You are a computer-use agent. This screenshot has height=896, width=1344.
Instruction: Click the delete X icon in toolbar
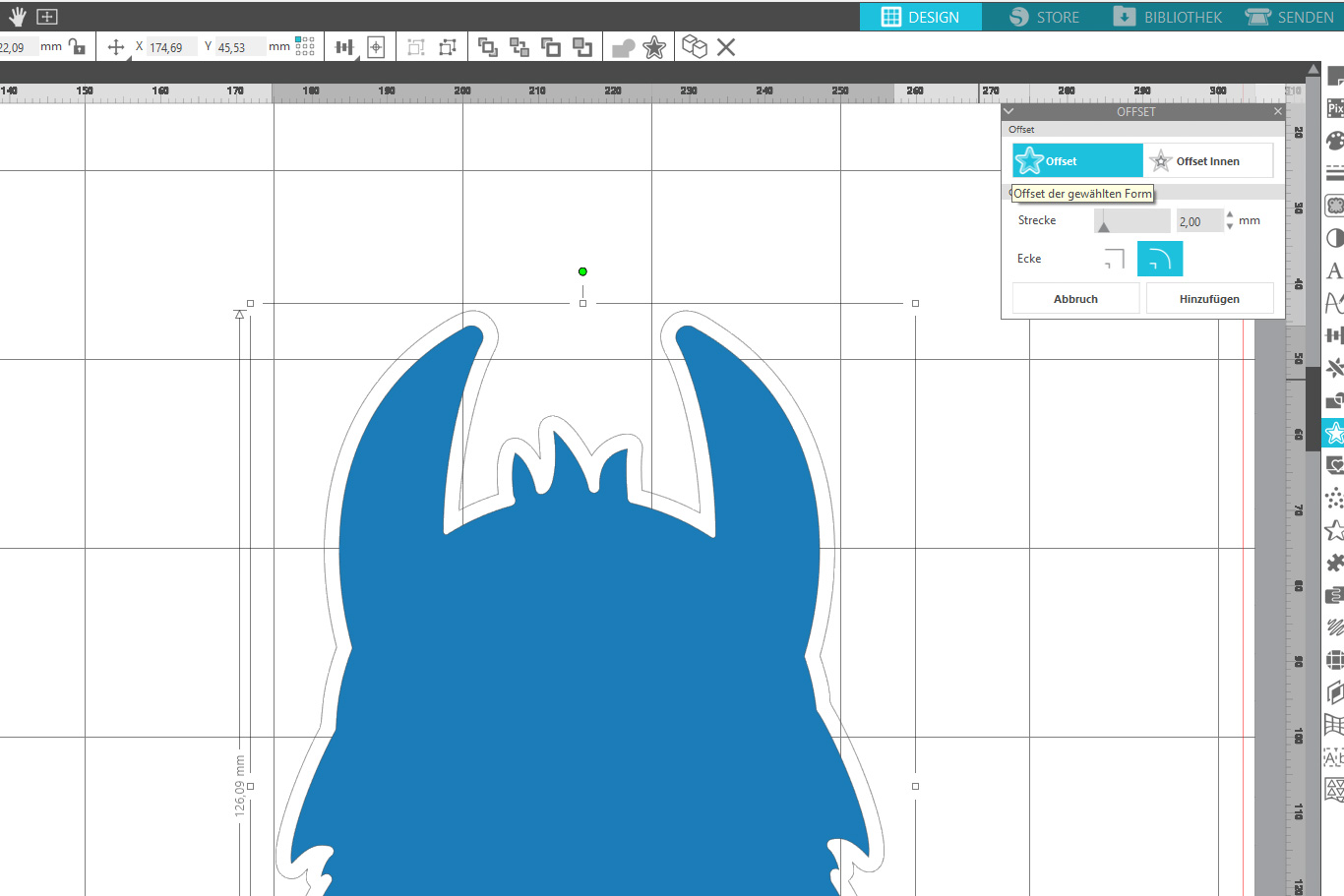pos(726,47)
